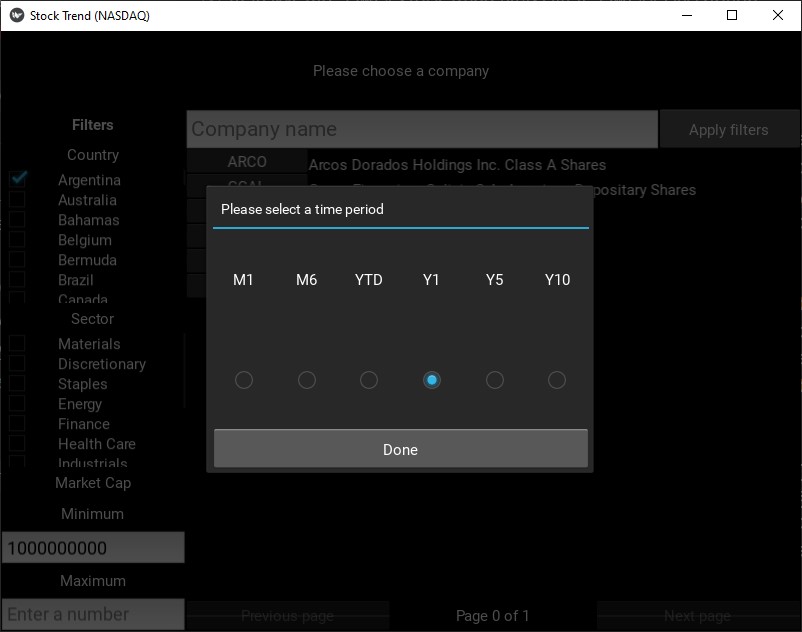Minimize the Stock Trend window
Screen dimensions: 802x632
pos(687,15)
